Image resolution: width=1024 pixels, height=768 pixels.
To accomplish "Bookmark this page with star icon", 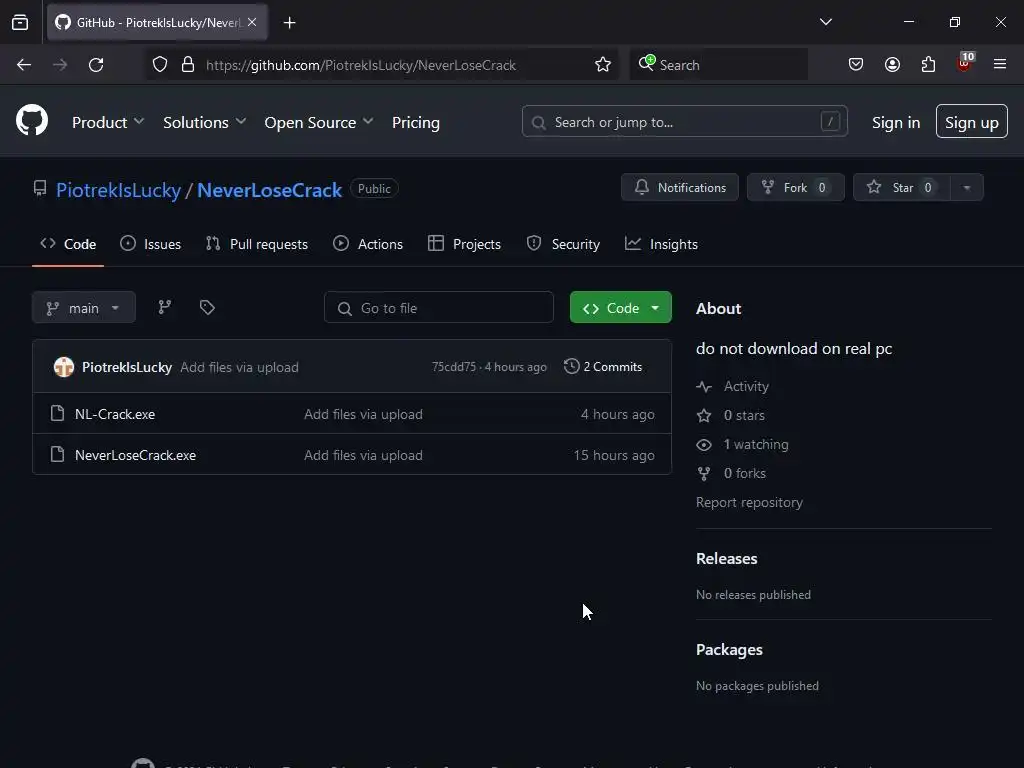I will (603, 65).
